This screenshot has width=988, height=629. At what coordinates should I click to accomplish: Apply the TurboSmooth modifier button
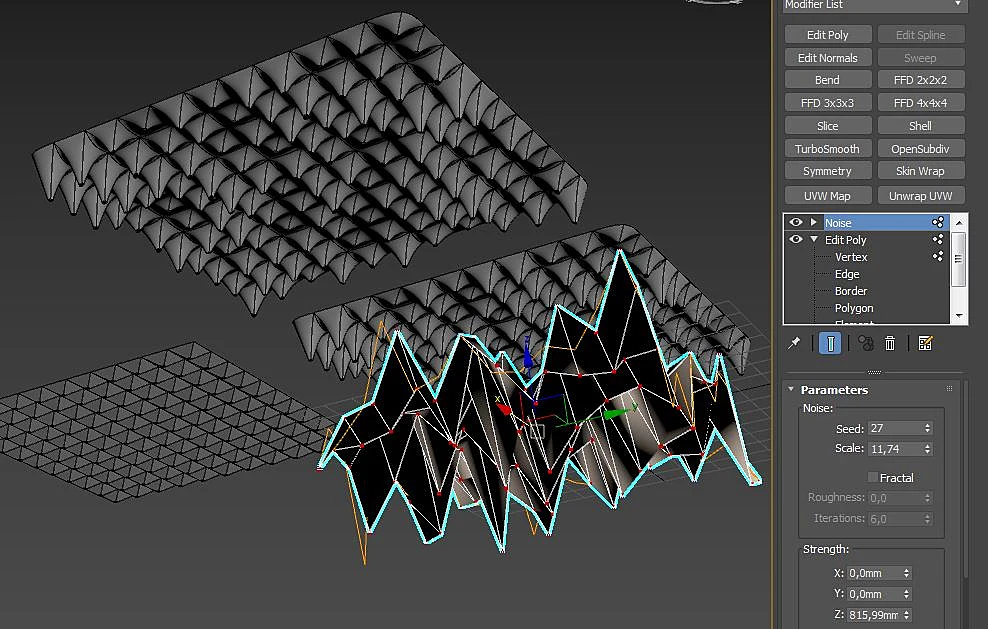click(x=828, y=149)
